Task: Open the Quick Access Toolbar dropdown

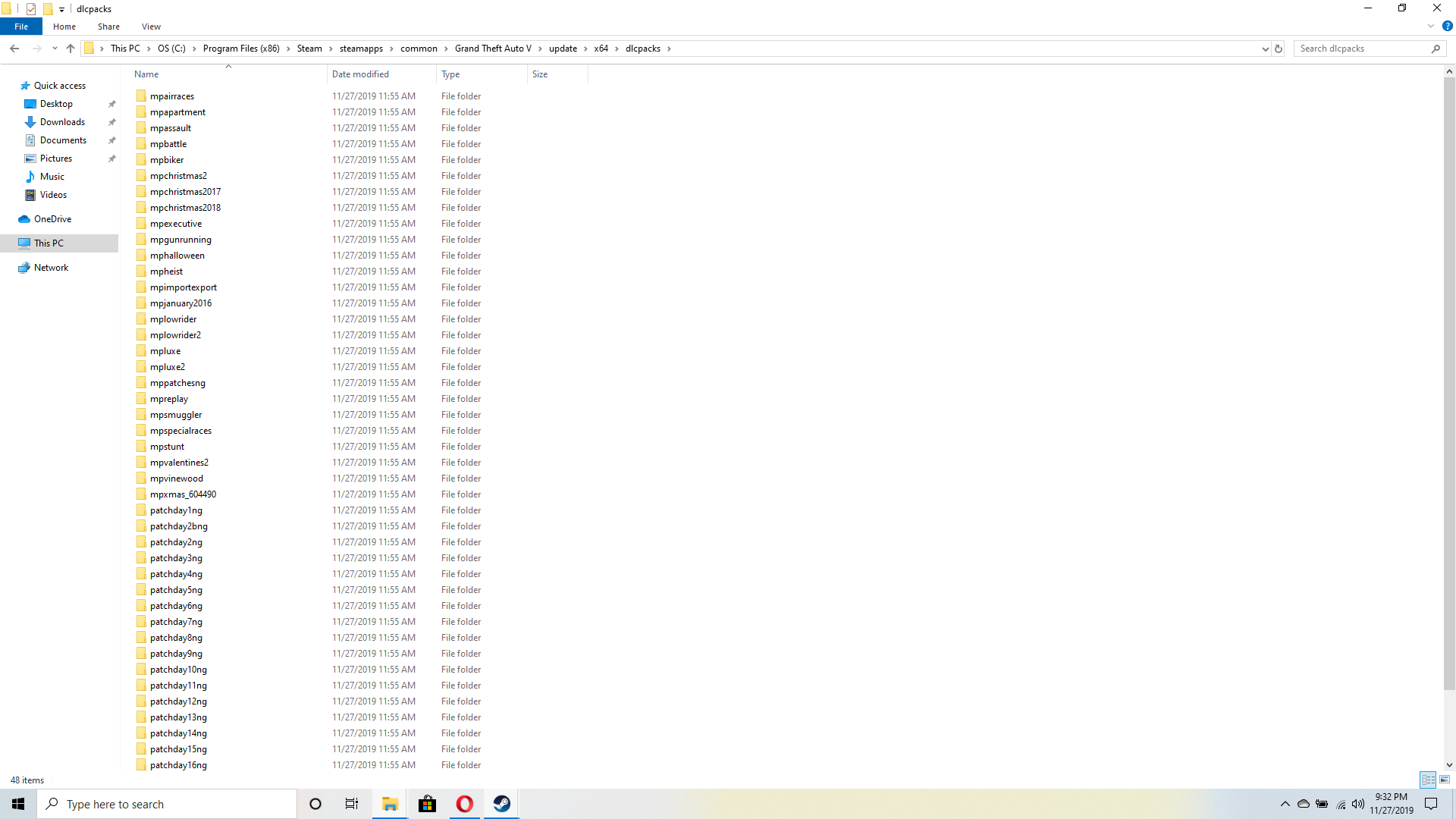Action: [x=62, y=9]
